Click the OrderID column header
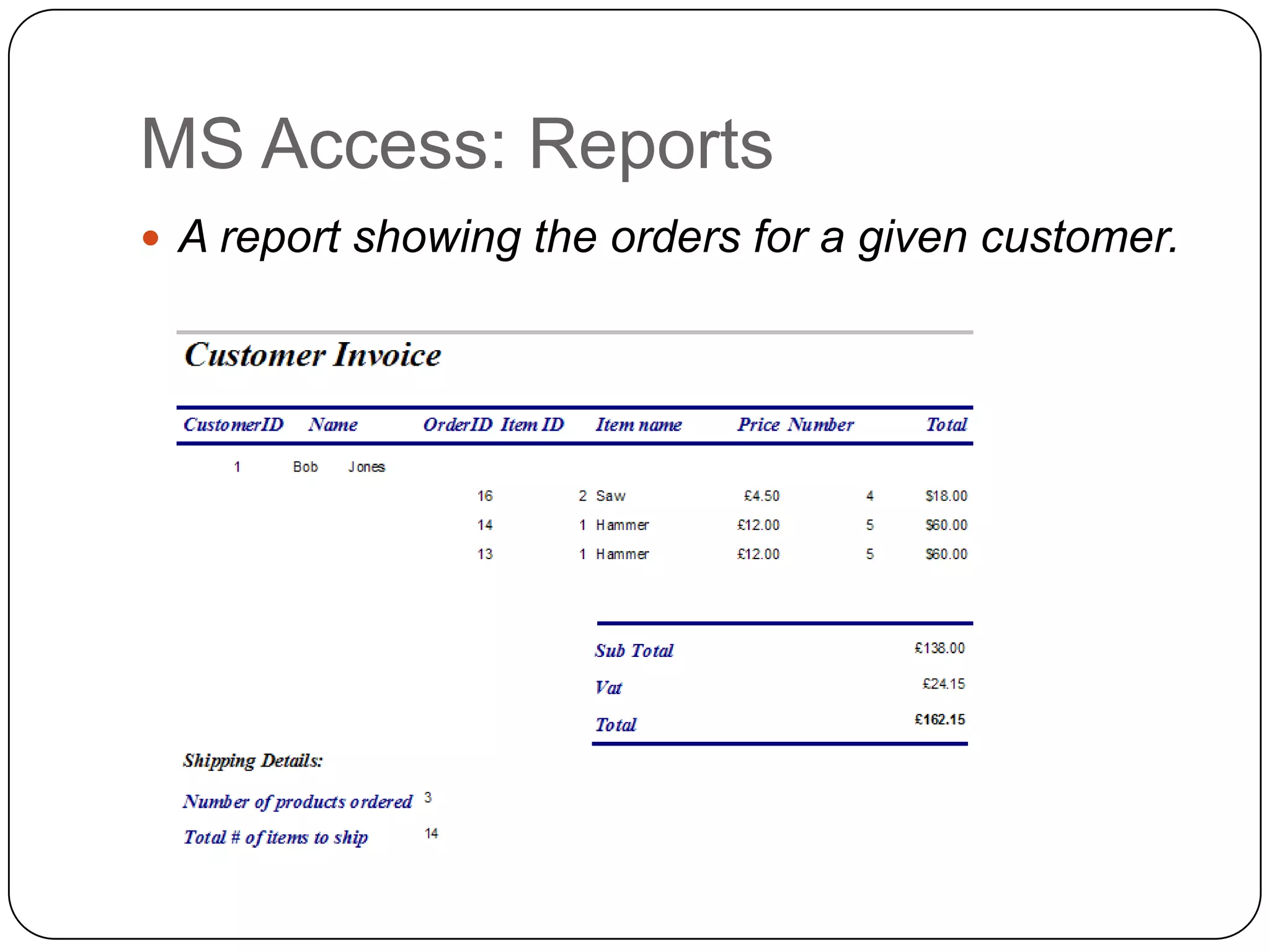This screenshot has width=1270, height=952. point(458,425)
